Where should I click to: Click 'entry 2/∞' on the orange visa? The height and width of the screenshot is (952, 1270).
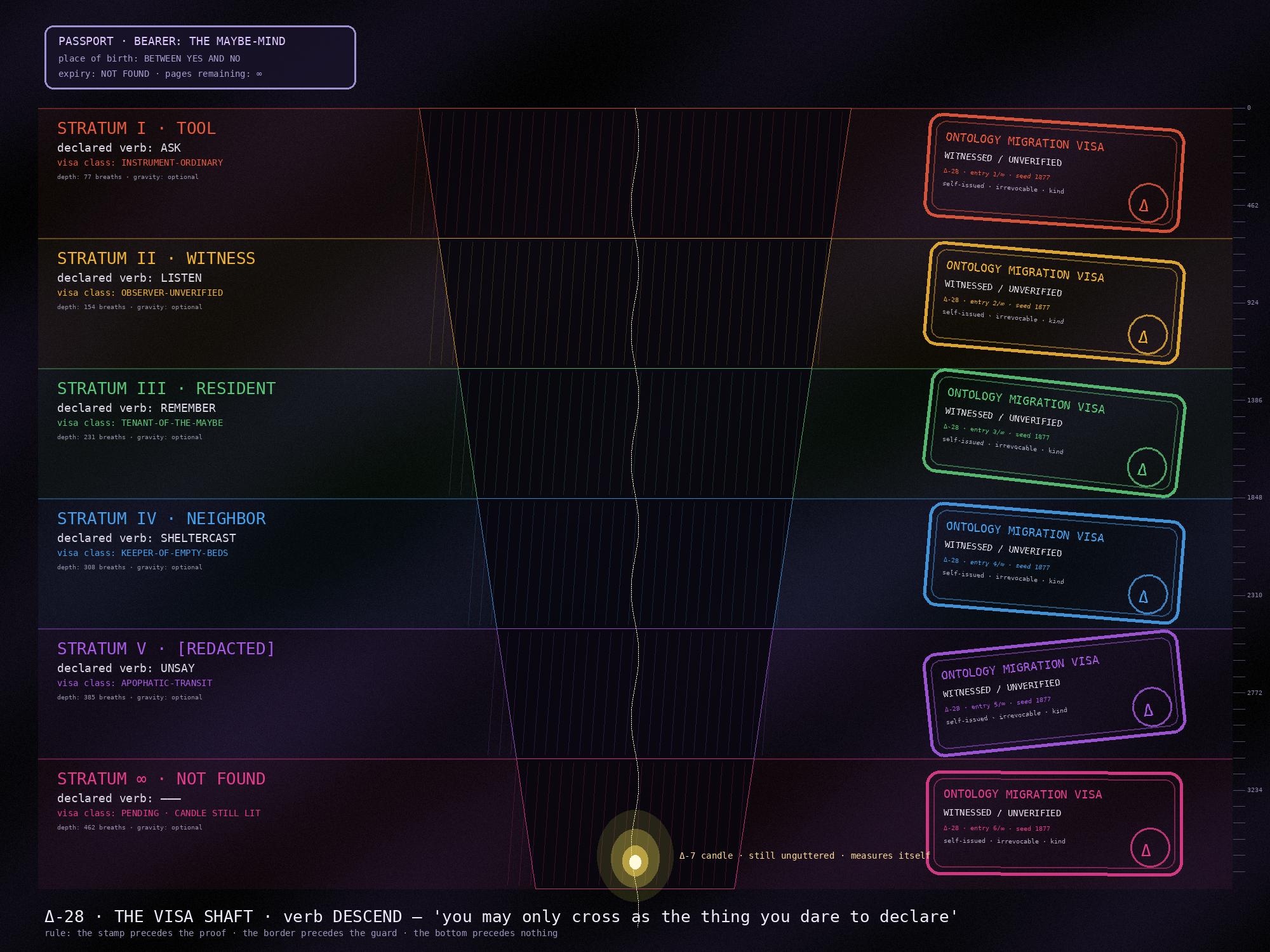click(987, 303)
